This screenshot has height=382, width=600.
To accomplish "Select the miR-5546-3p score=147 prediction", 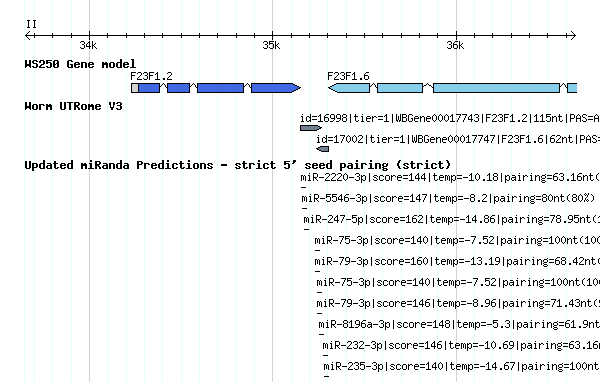I will [x=448, y=198].
